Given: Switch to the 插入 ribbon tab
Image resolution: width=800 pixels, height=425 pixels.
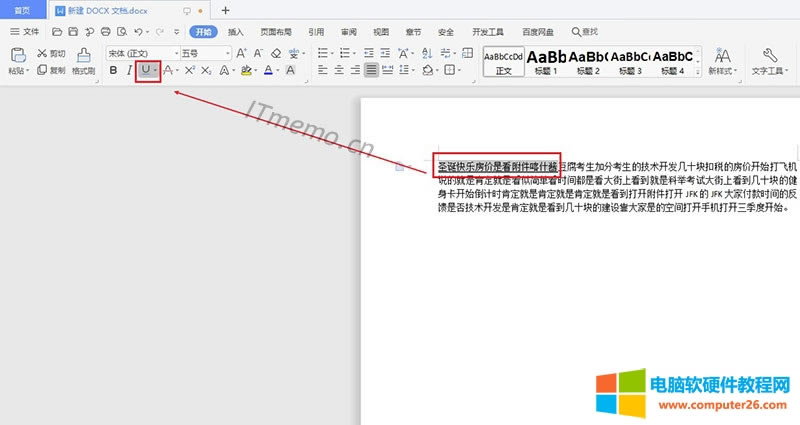Looking at the screenshot, I should point(236,32).
